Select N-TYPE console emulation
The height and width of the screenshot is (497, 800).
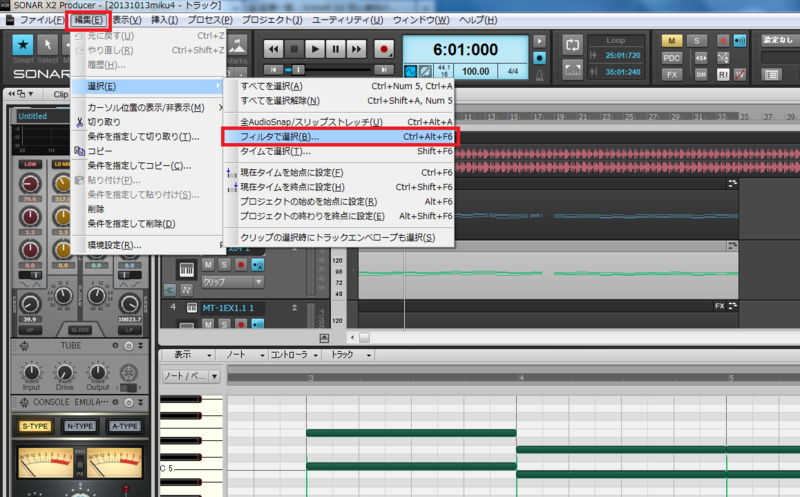coord(80,426)
